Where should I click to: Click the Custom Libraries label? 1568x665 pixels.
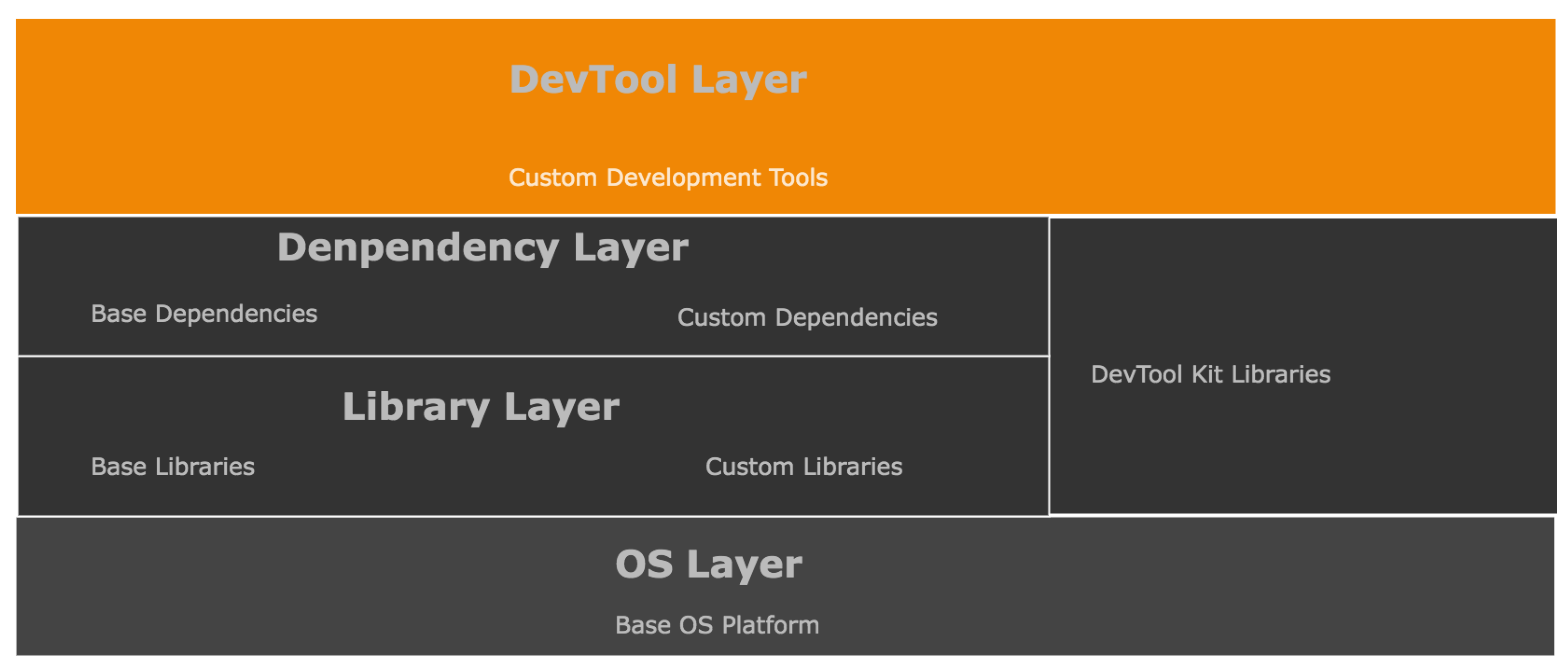pos(804,467)
